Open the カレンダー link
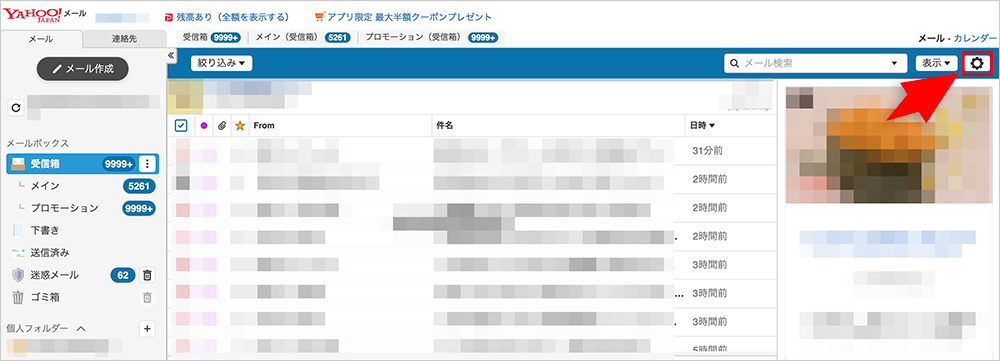The image size is (1000, 361). tap(975, 39)
